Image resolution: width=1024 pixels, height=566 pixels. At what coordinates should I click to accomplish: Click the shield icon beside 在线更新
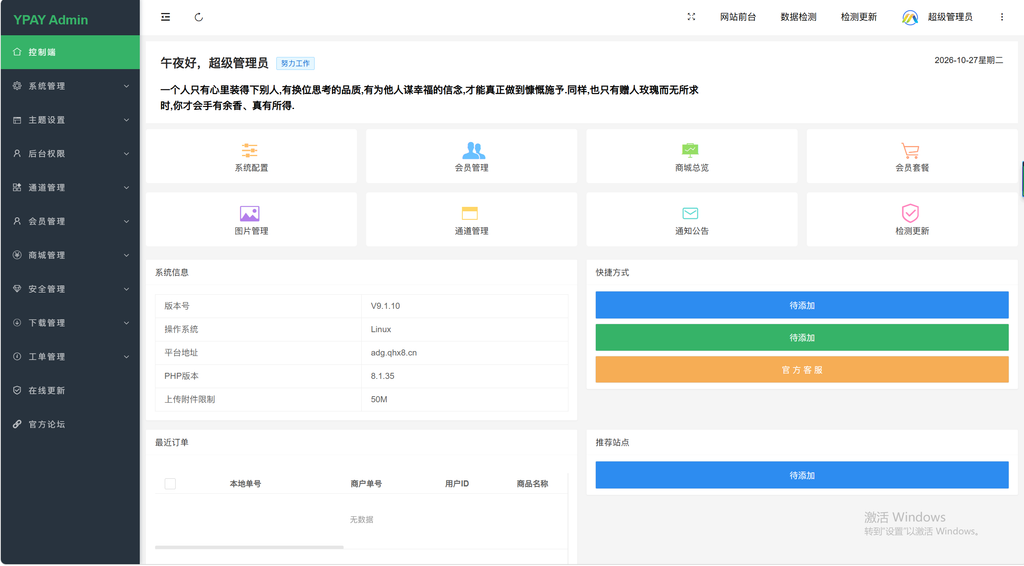click(17, 390)
